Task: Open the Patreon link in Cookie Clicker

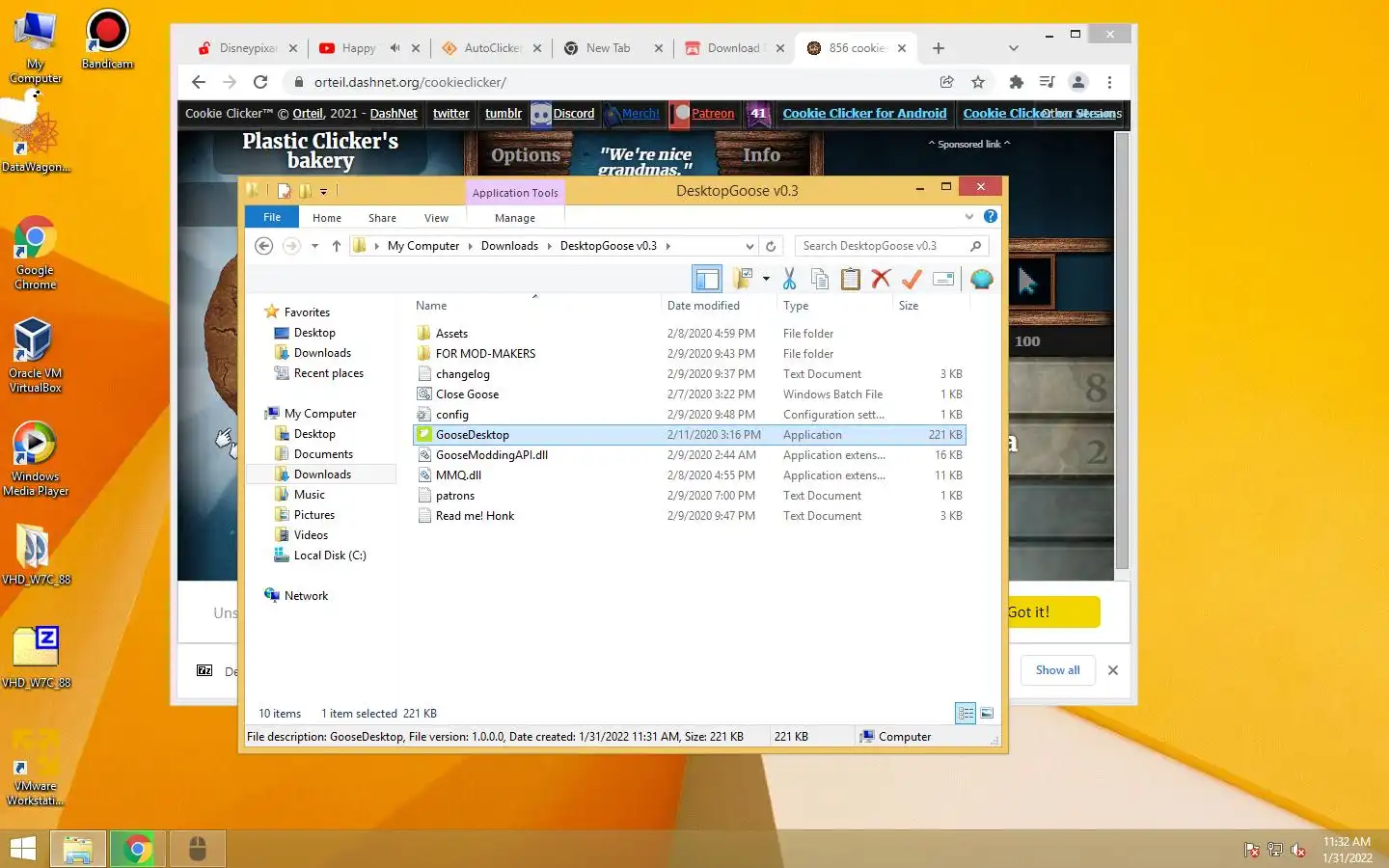Action: pos(713,113)
